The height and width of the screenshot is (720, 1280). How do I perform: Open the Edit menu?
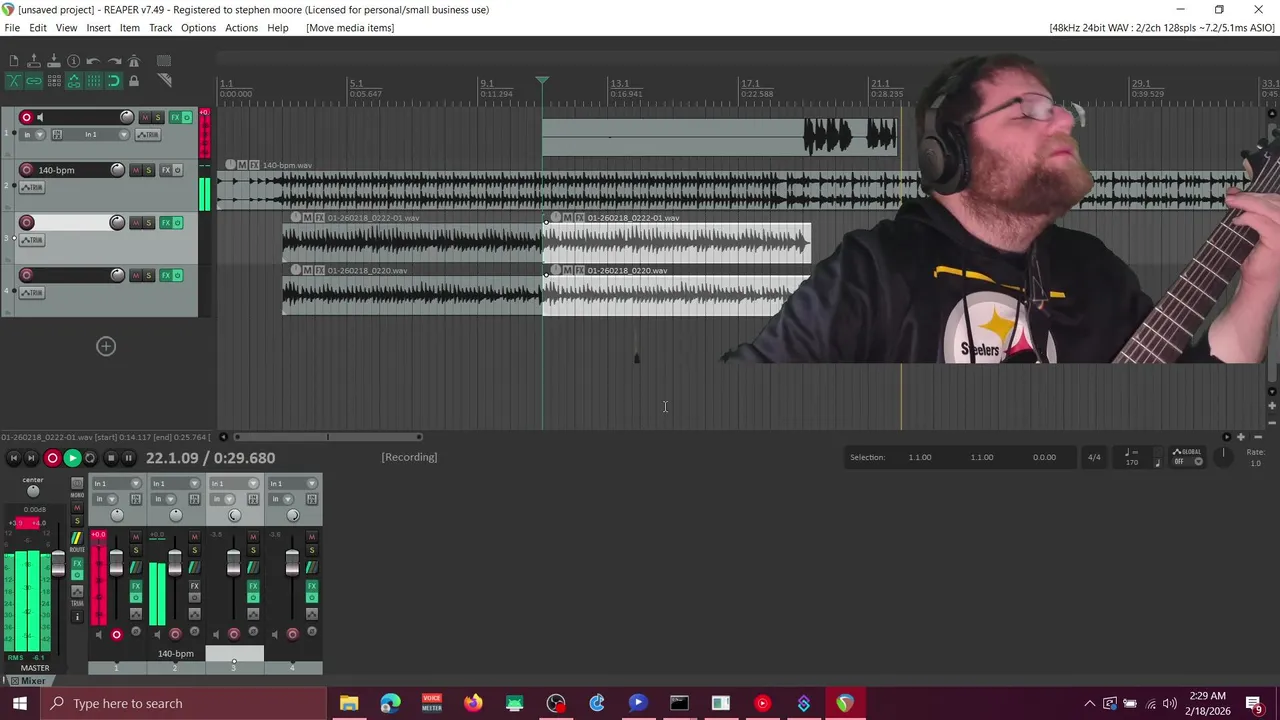tap(38, 28)
